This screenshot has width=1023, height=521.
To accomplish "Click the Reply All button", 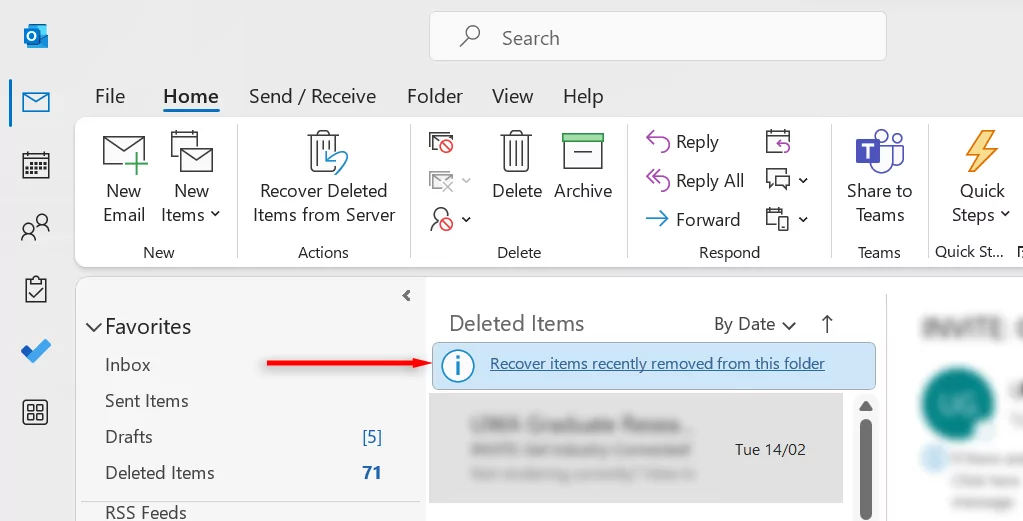I will click(696, 181).
